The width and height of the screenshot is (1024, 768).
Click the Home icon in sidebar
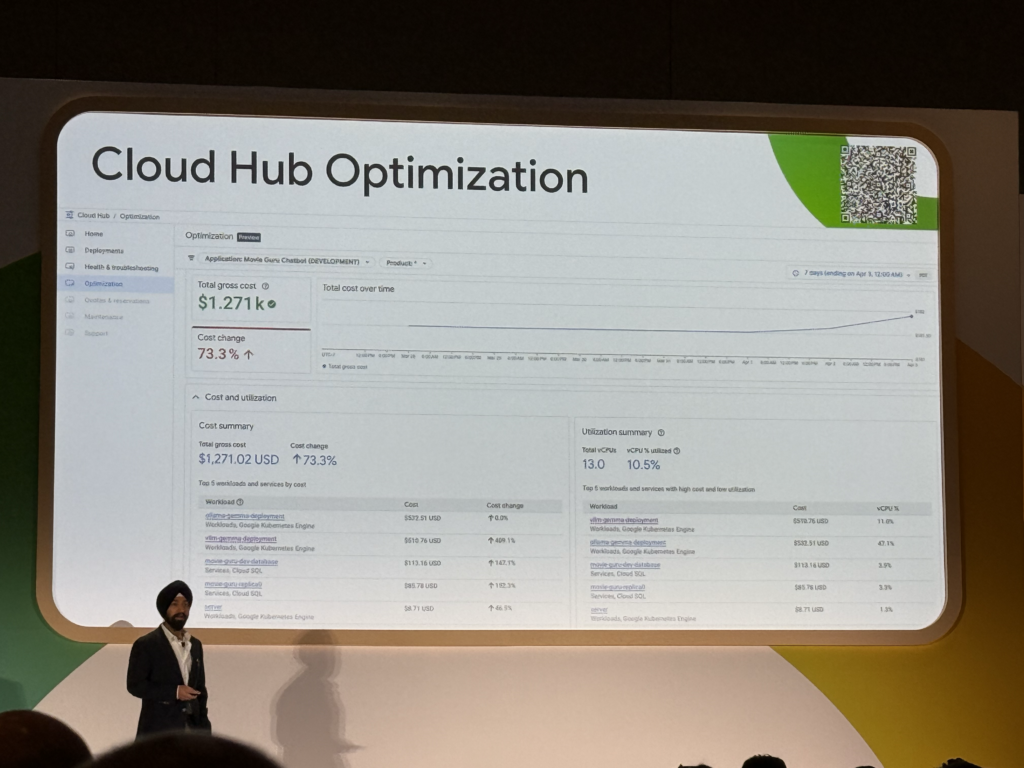(70, 233)
